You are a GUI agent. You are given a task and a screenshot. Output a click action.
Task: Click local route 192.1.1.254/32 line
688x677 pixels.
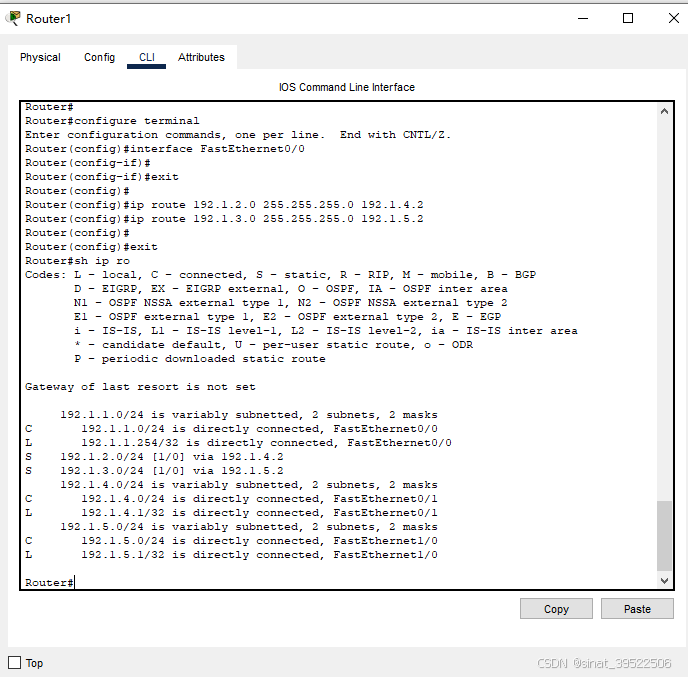tap(238, 443)
